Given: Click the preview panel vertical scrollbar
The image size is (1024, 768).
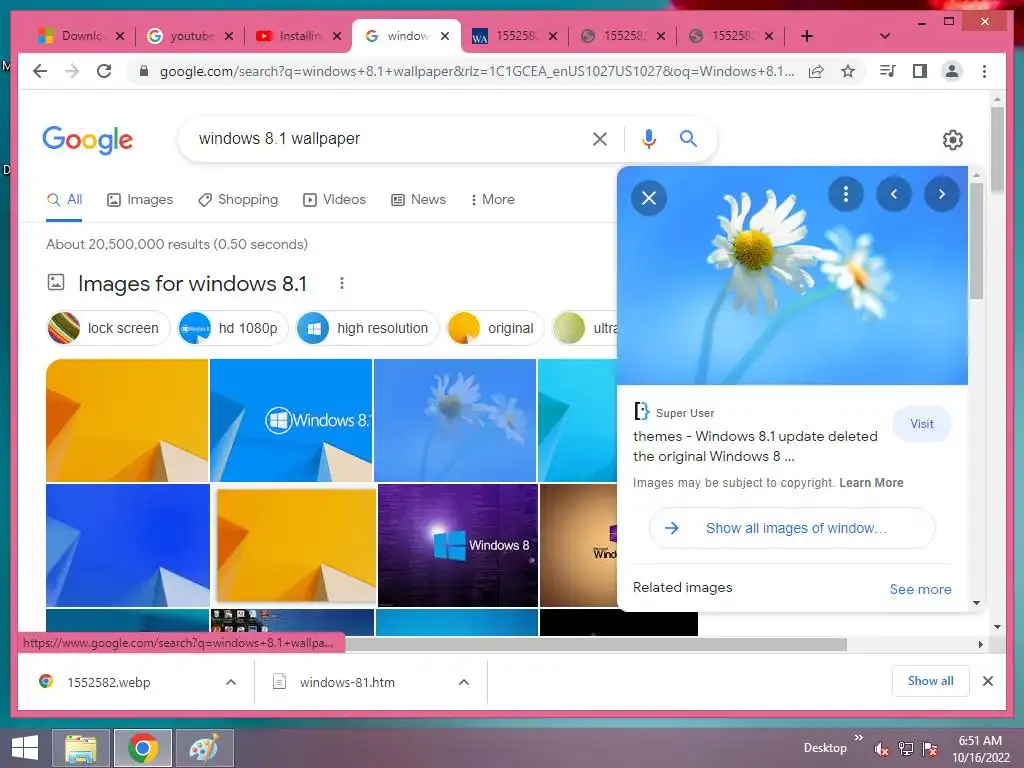Looking at the screenshot, I should pyautogui.click(x=976, y=242).
